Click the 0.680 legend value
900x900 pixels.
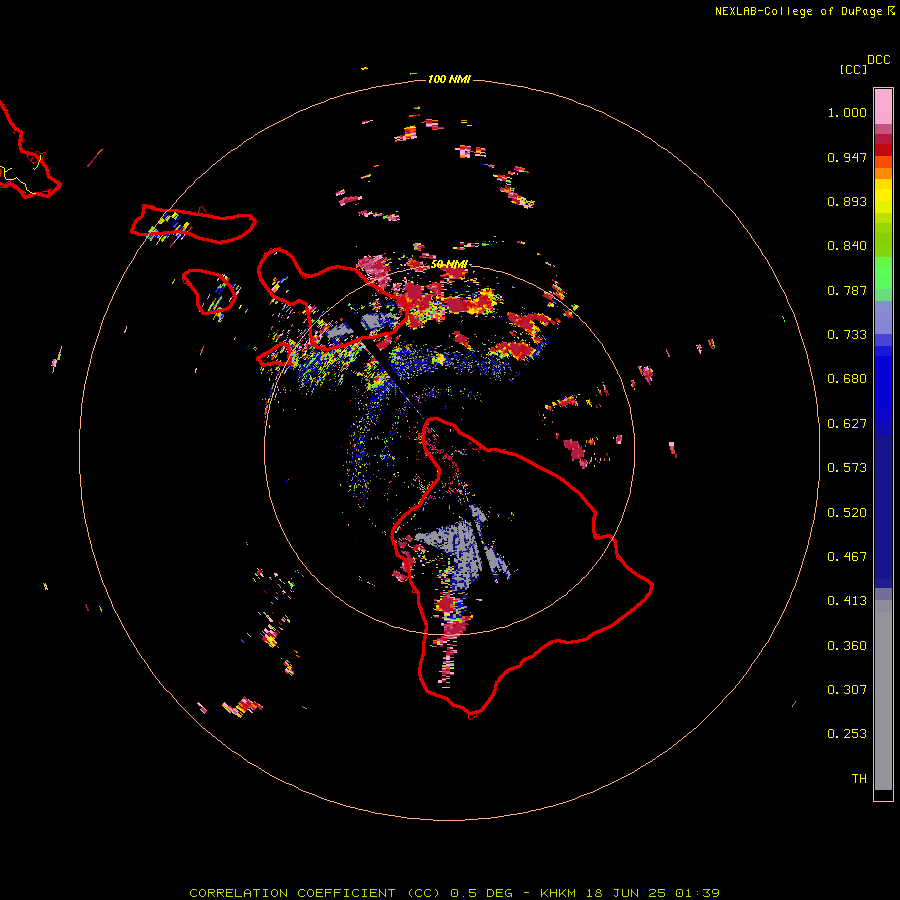(x=847, y=379)
